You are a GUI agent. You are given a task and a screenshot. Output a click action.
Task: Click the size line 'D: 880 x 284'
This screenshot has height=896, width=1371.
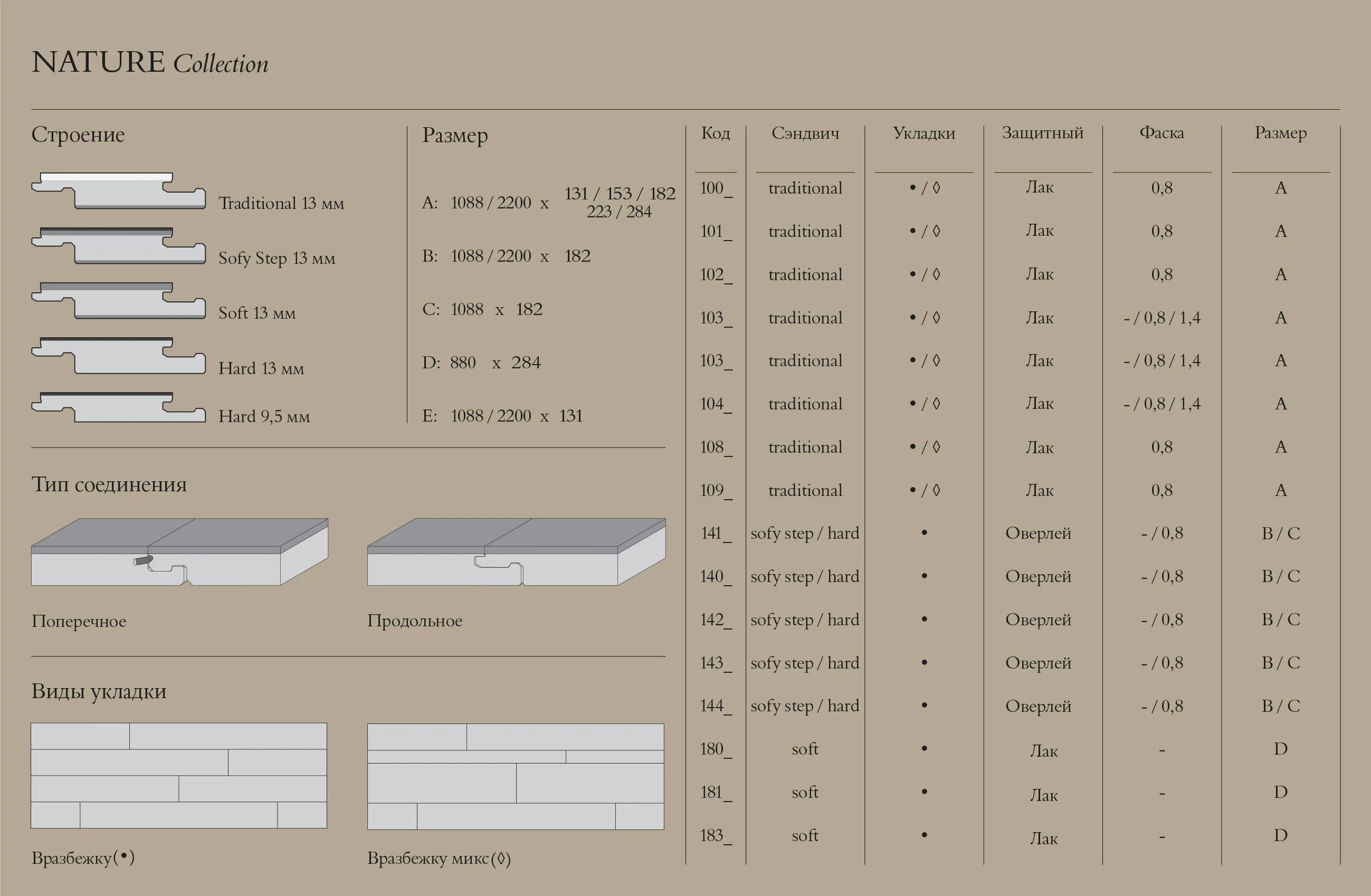pyautogui.click(x=482, y=363)
